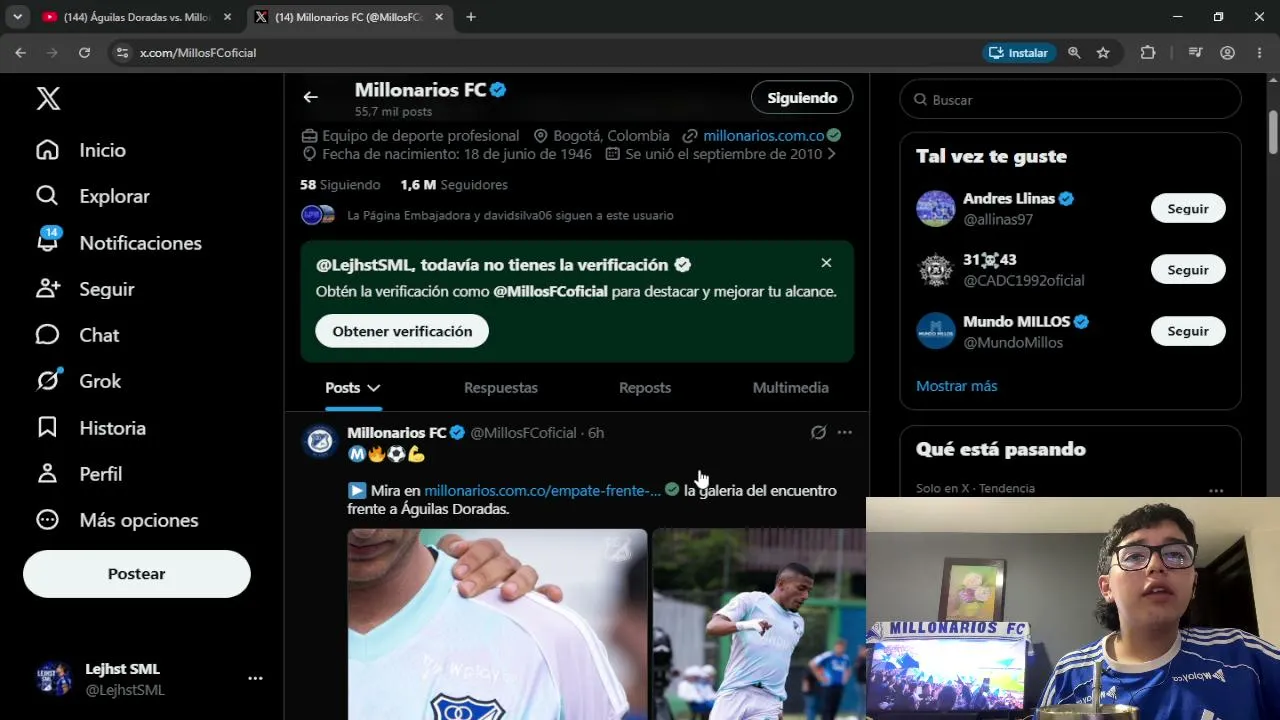1280x720 pixels.
Task: Click Obtener verificación
Action: coord(402,331)
